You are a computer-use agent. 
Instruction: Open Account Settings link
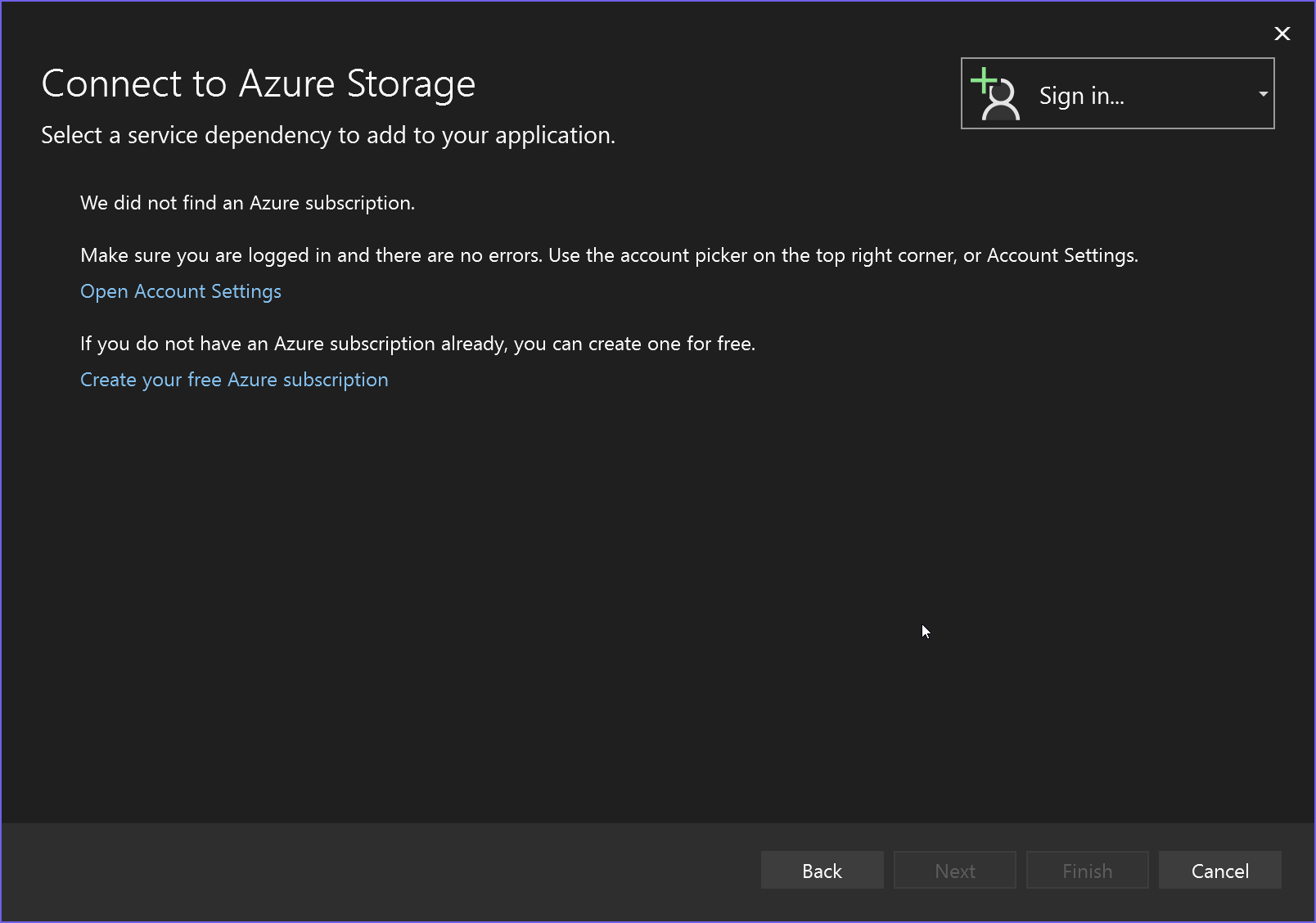181,291
